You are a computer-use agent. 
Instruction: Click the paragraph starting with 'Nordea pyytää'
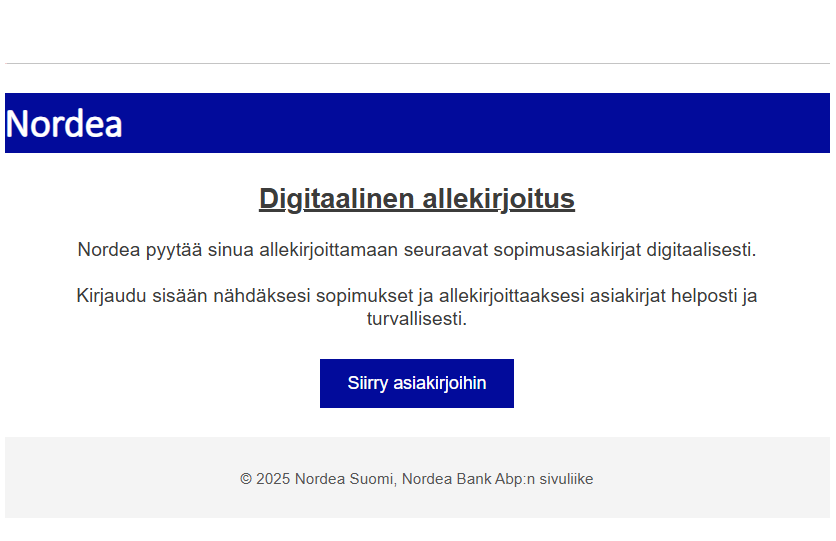point(417,250)
